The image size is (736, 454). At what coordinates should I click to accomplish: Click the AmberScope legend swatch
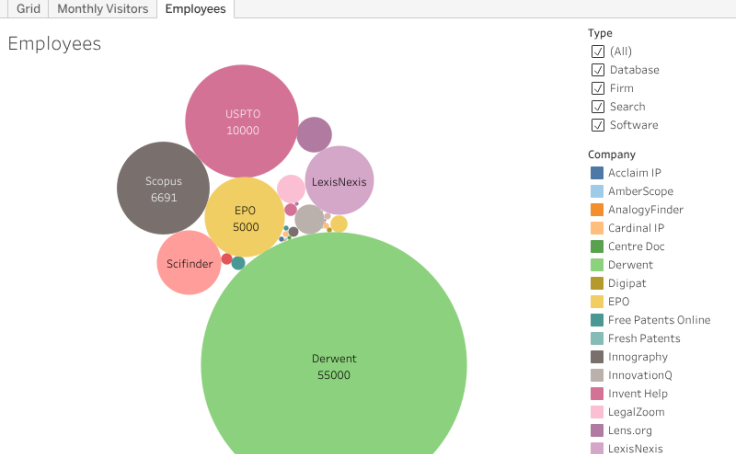tap(597, 191)
